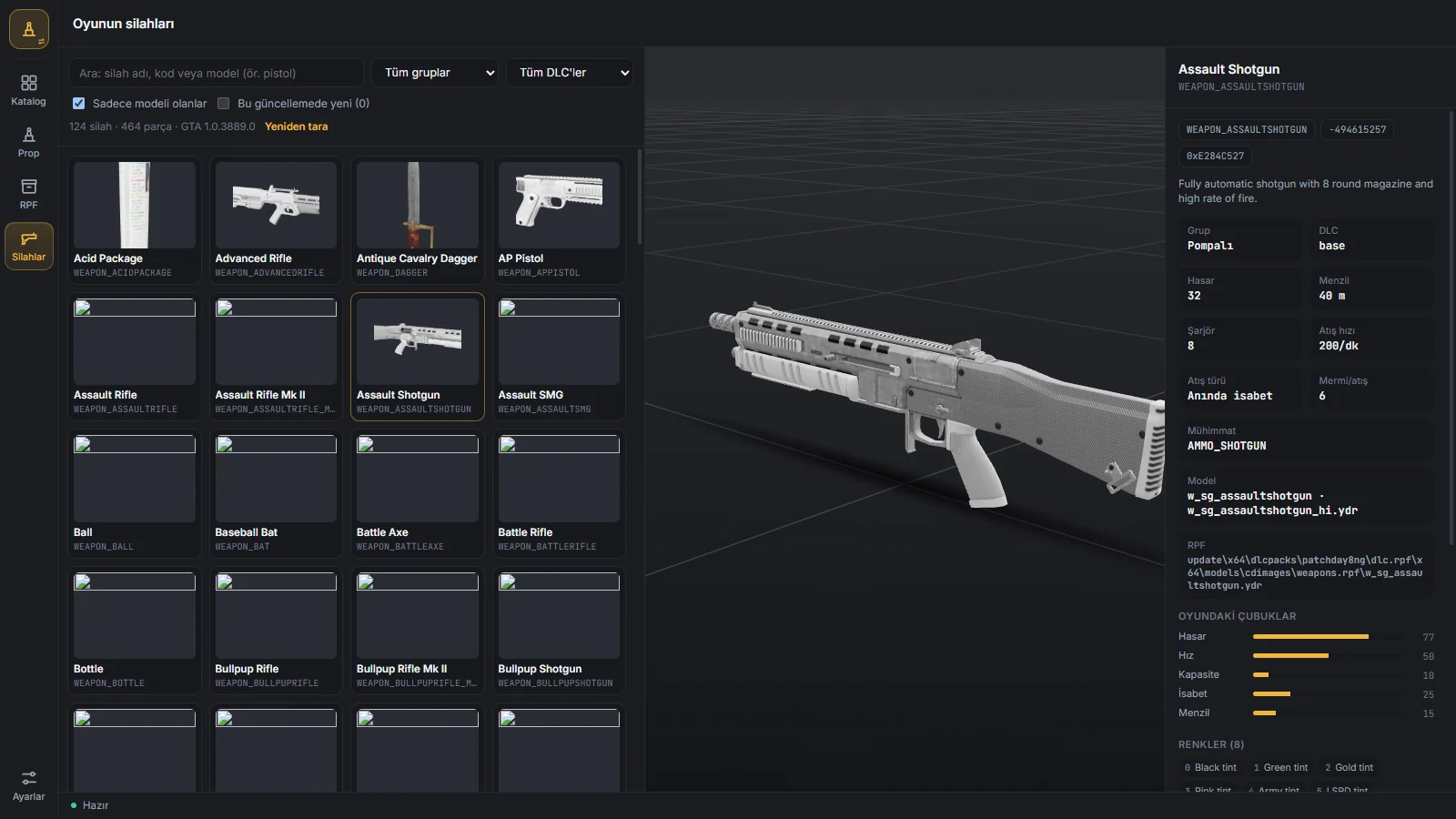Check 'Bu güncellemede yeni' checkbox
1456x819 pixels.
coord(224,104)
